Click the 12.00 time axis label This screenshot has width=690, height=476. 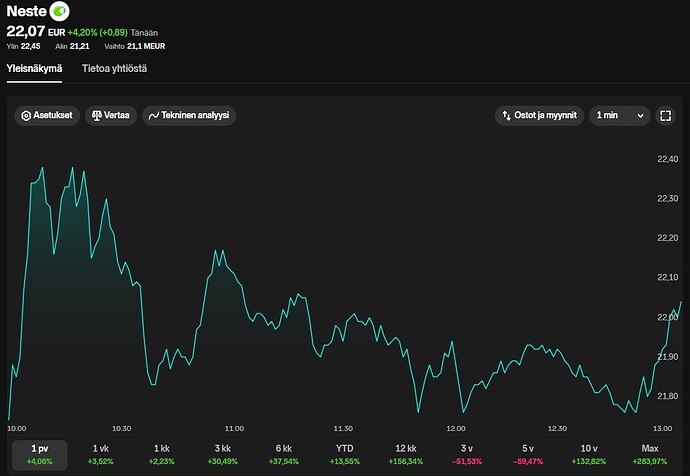click(456, 428)
